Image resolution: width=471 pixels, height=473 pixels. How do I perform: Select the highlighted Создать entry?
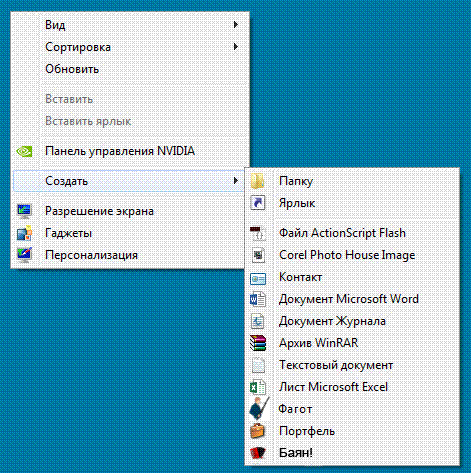pyautogui.click(x=130, y=181)
